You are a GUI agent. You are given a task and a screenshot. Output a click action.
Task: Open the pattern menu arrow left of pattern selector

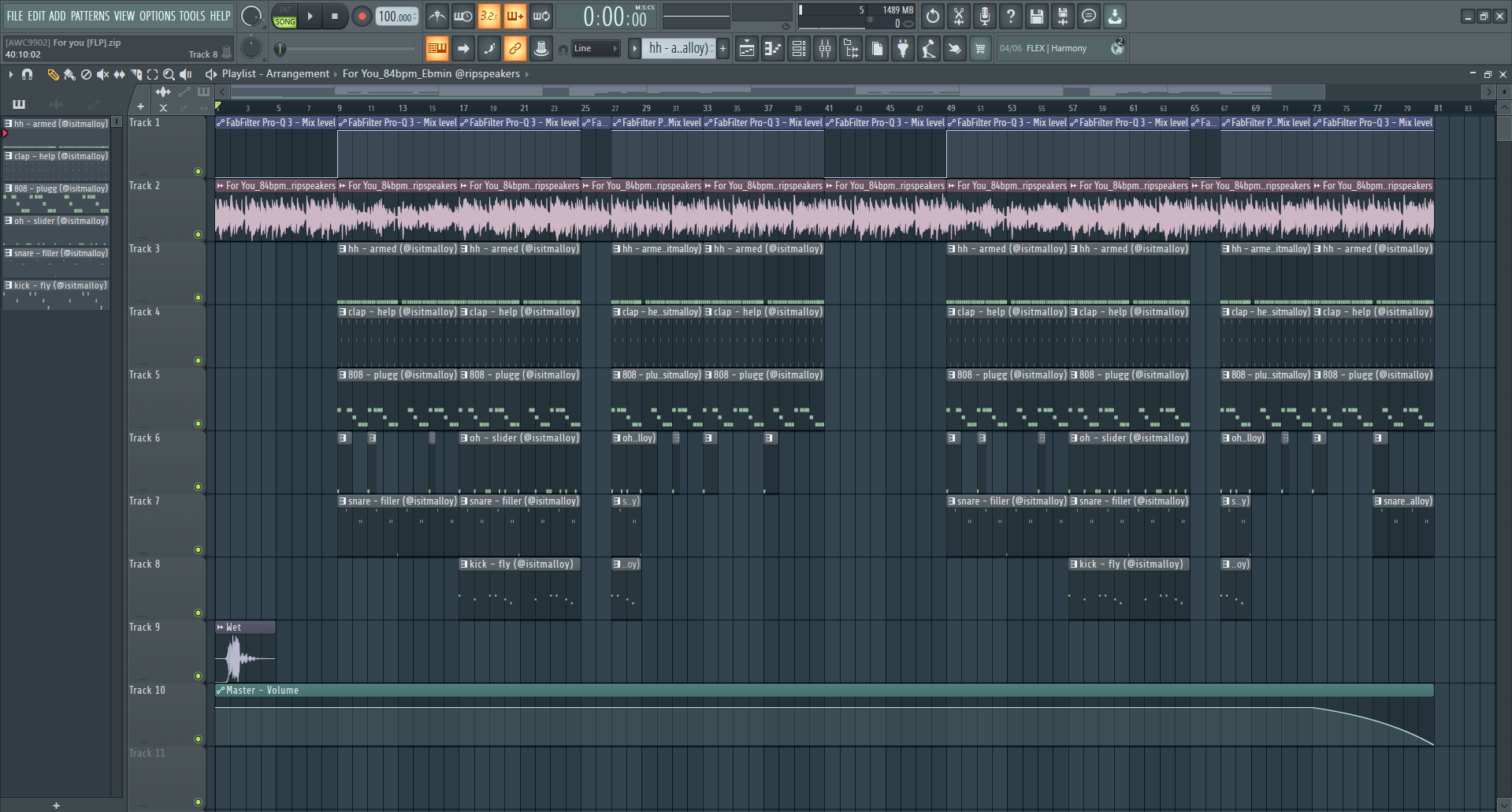tap(634, 49)
